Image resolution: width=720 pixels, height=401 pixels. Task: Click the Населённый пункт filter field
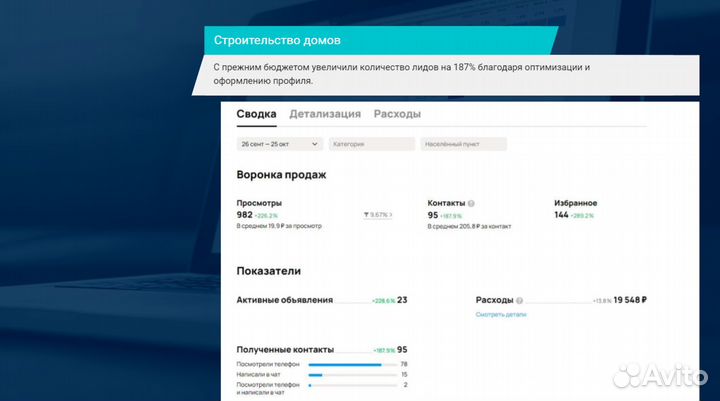coord(463,144)
